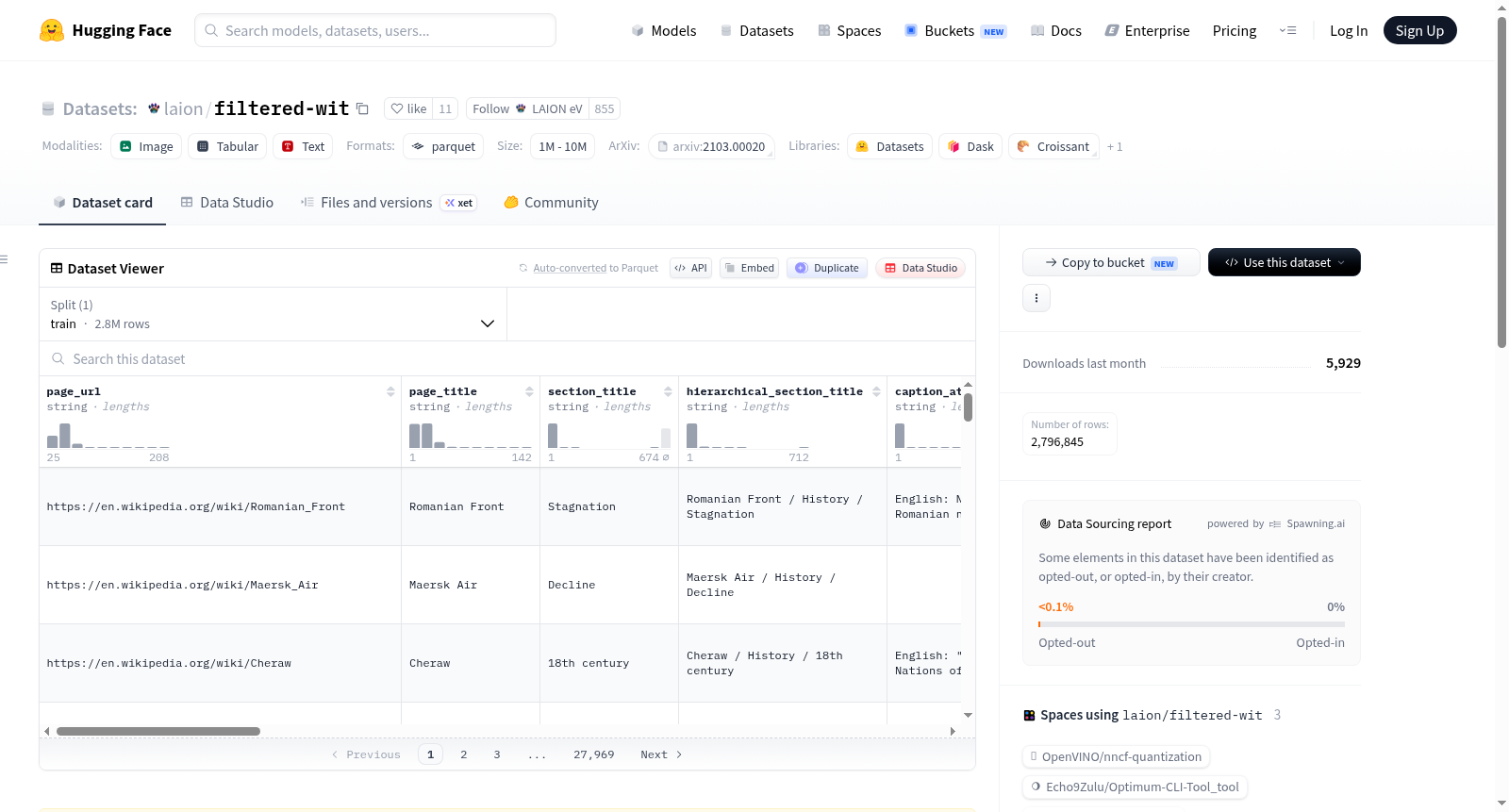Select the parquet format tag
Image resolution: width=1509 pixels, height=812 pixels.
pos(443,146)
